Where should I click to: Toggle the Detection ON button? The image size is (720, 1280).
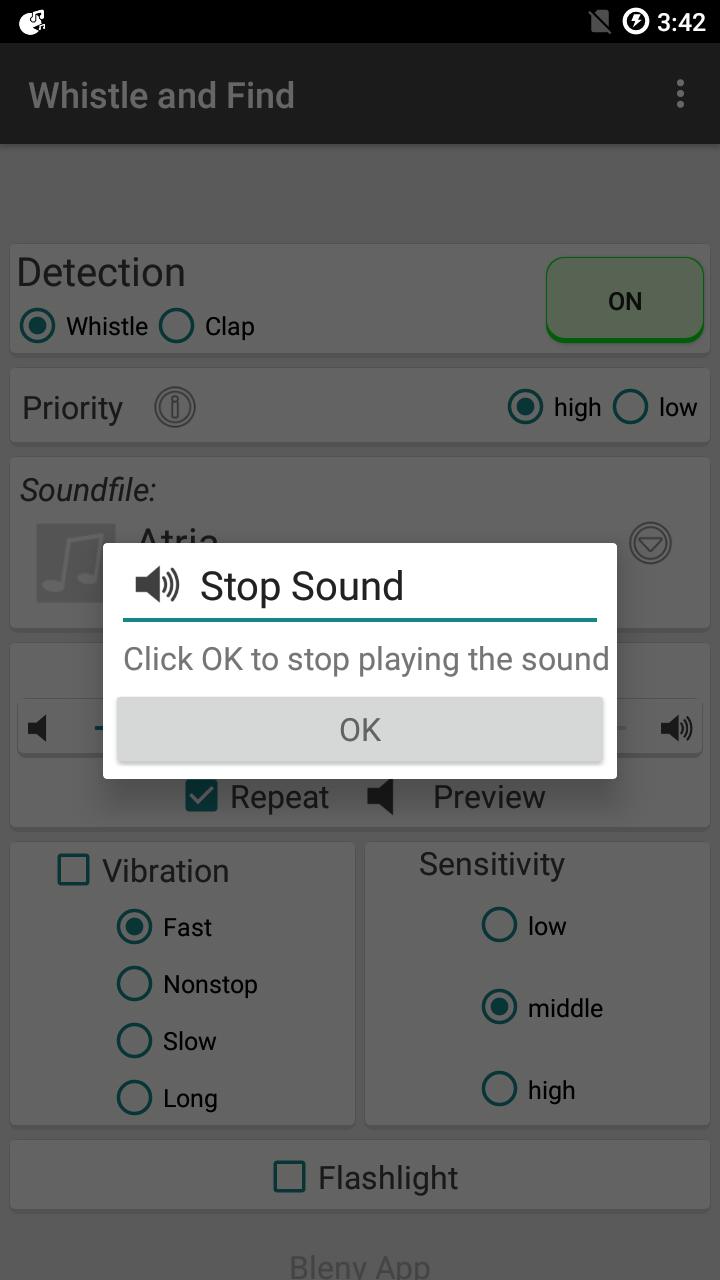coord(625,300)
